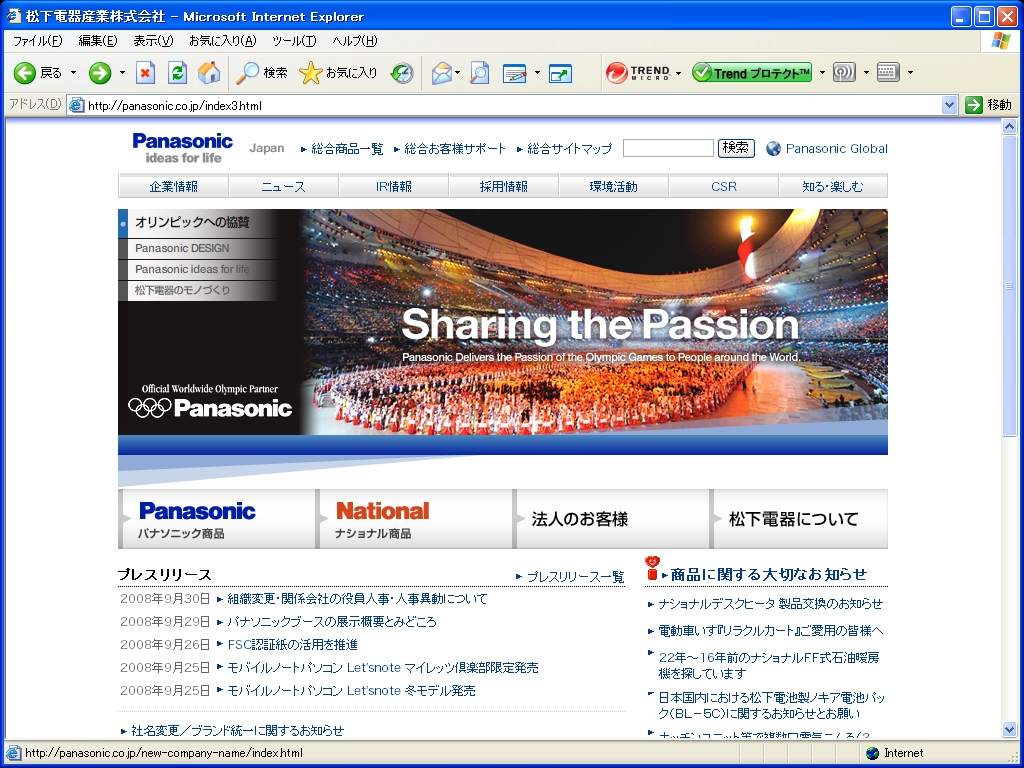
Task: Click the IE icon in title bar
Action: point(14,16)
